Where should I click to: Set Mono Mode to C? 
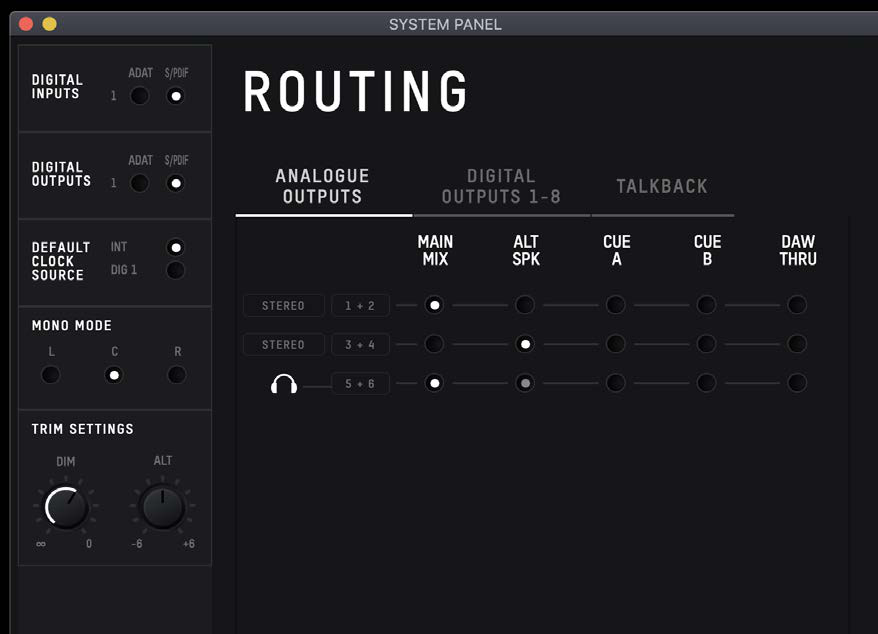tap(114, 375)
